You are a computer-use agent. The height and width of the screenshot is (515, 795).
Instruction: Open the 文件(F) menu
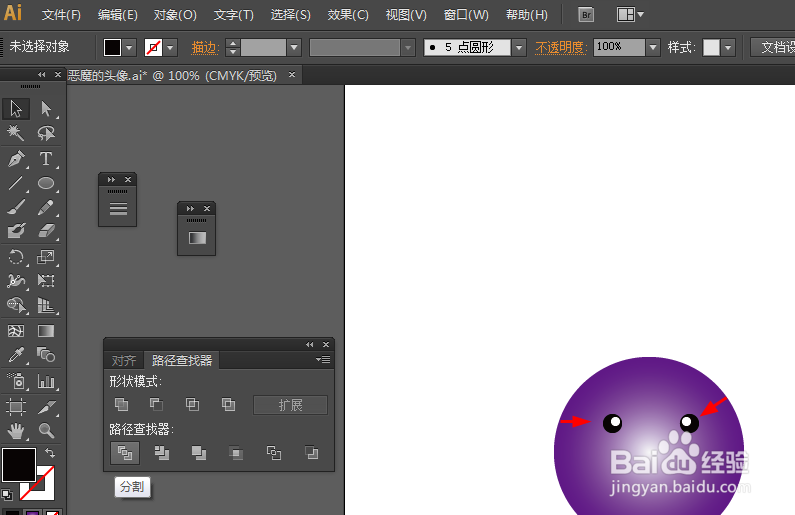click(61, 15)
